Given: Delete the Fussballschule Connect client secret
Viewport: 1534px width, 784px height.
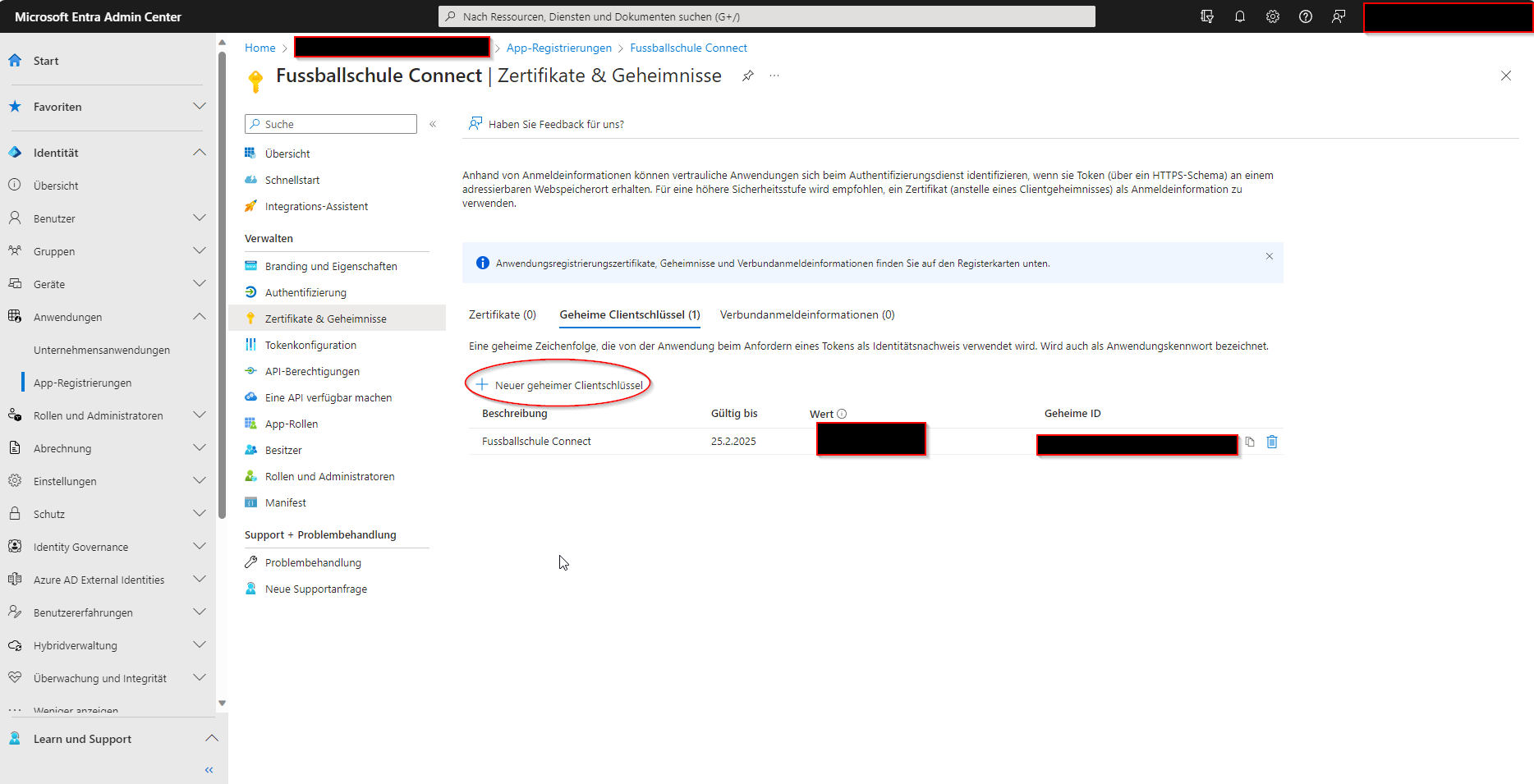Looking at the screenshot, I should pyautogui.click(x=1272, y=442).
